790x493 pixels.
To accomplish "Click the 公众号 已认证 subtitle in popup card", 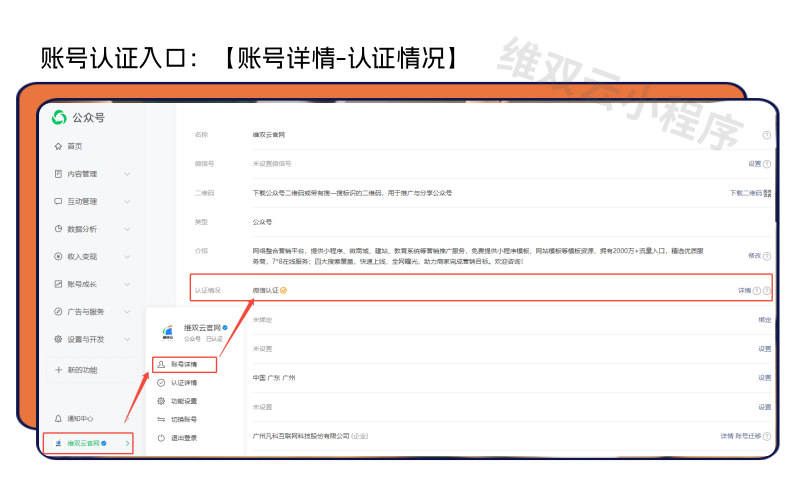I will click(203, 339).
